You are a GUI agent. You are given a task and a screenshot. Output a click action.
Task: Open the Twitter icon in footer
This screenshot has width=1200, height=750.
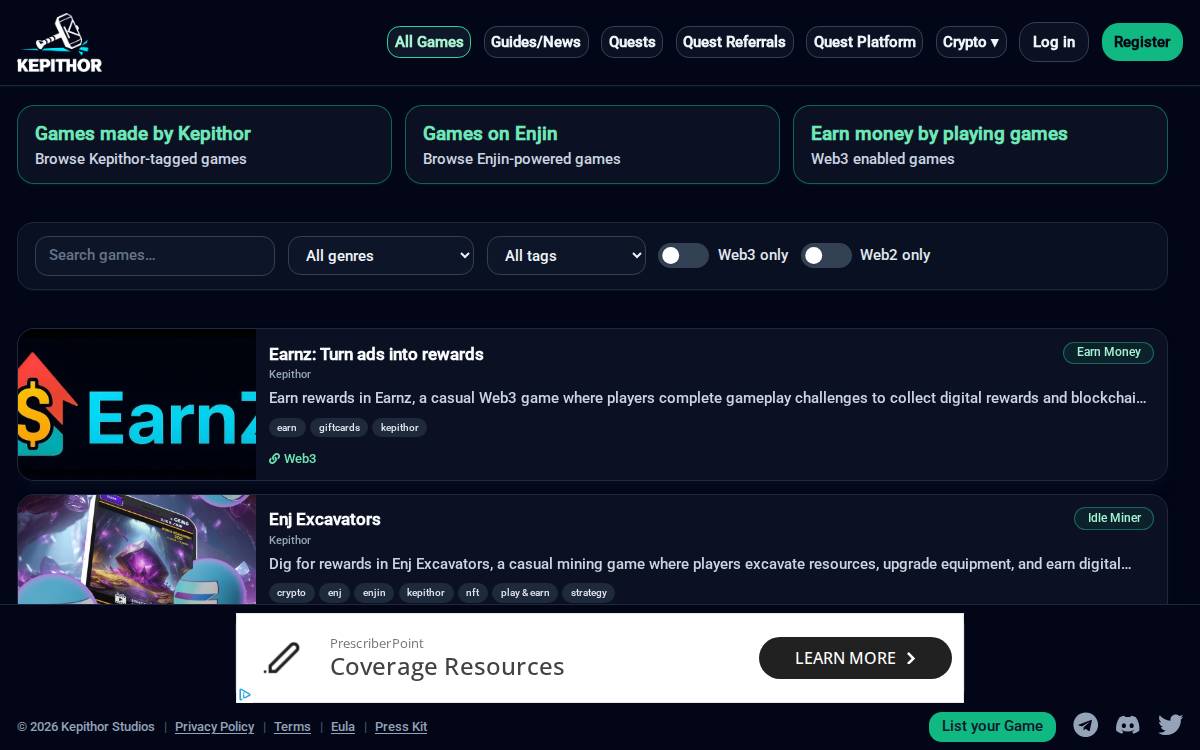coord(1170,725)
